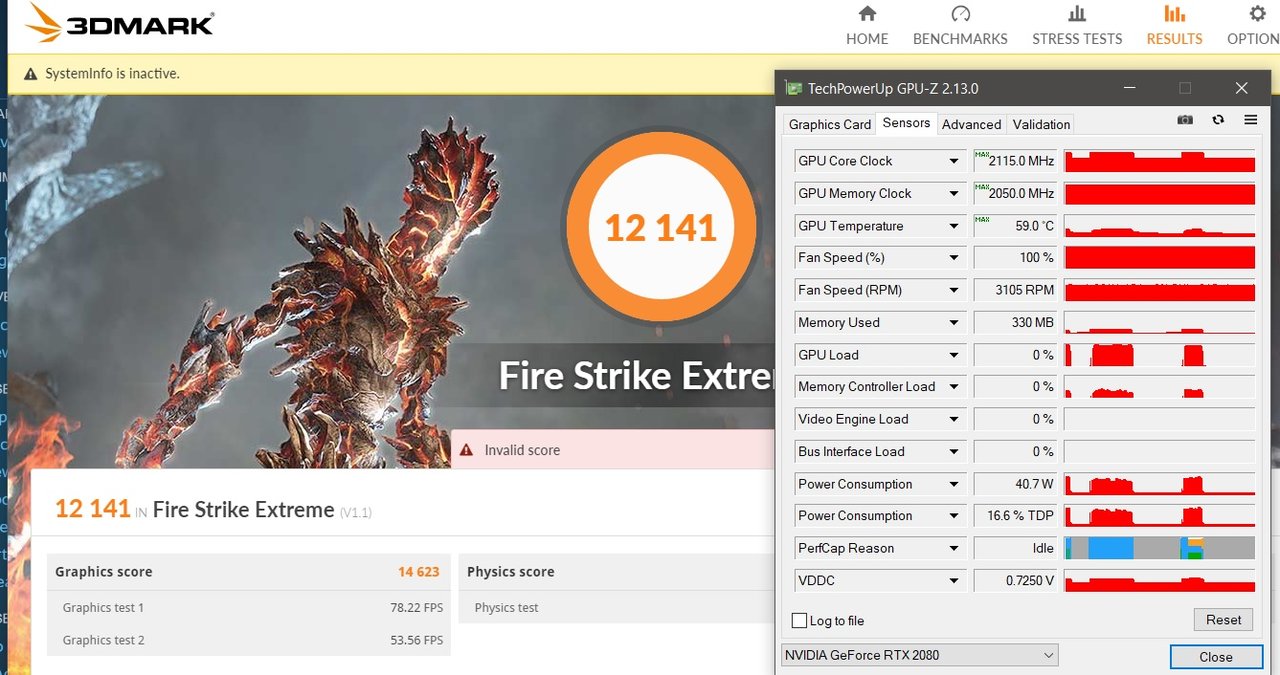The height and width of the screenshot is (675, 1280).
Task: Expand the PerfCap Reason sensor dropdown
Action: [x=954, y=548]
